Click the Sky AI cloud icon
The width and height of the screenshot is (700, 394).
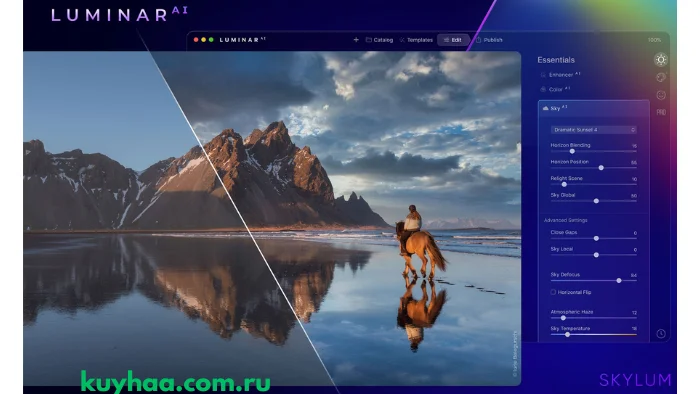pos(546,108)
